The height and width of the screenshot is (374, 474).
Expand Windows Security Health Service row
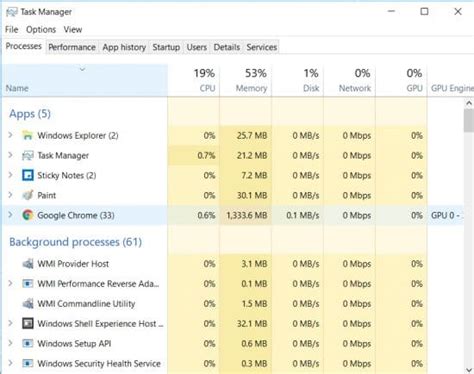click(10, 363)
